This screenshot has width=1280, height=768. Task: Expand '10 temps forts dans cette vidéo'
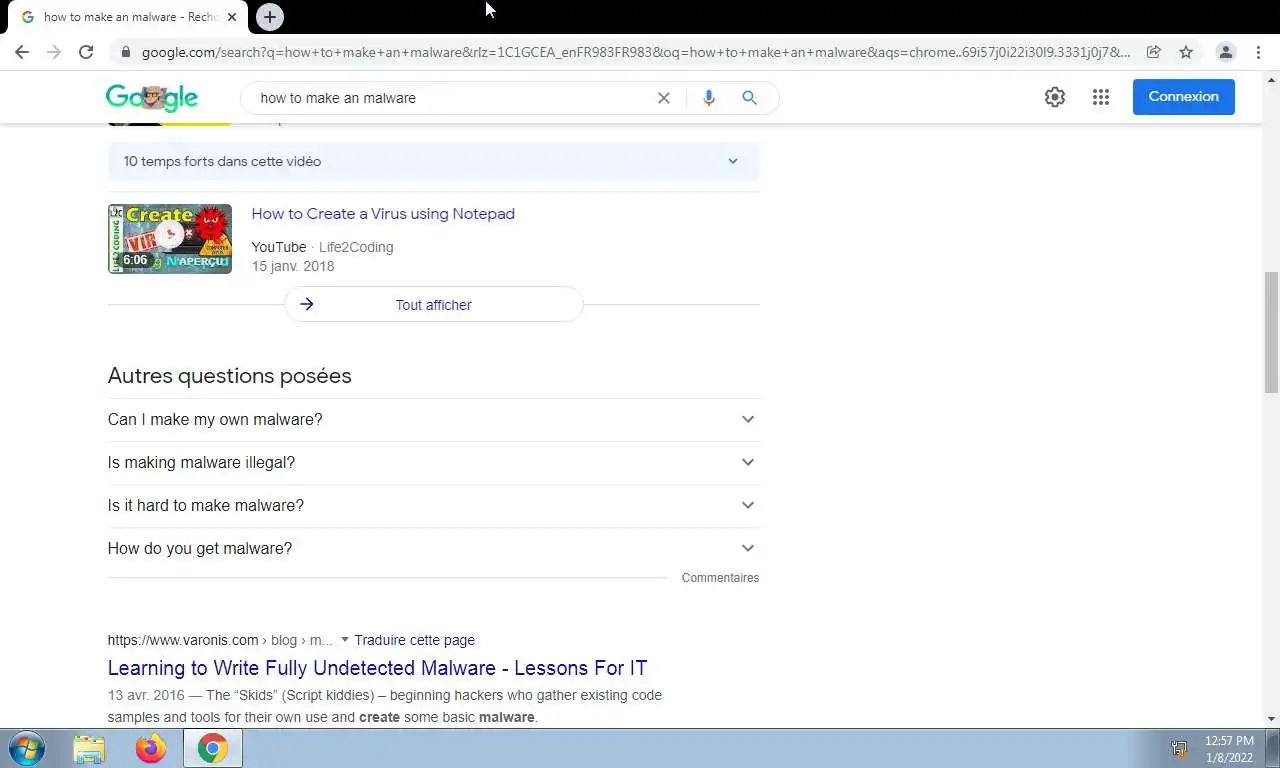(x=434, y=161)
